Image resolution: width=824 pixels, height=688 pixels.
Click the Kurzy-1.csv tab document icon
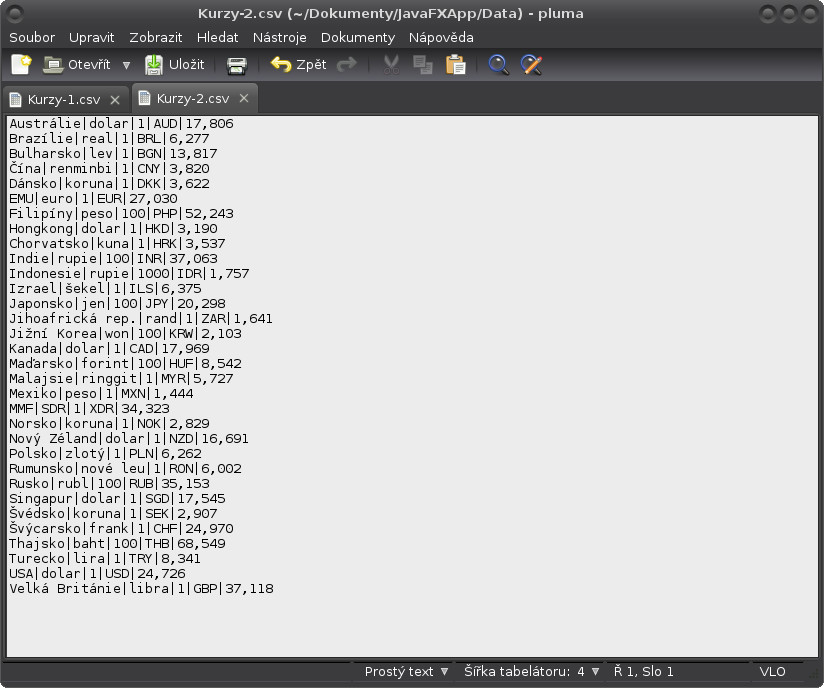pyautogui.click(x=16, y=99)
